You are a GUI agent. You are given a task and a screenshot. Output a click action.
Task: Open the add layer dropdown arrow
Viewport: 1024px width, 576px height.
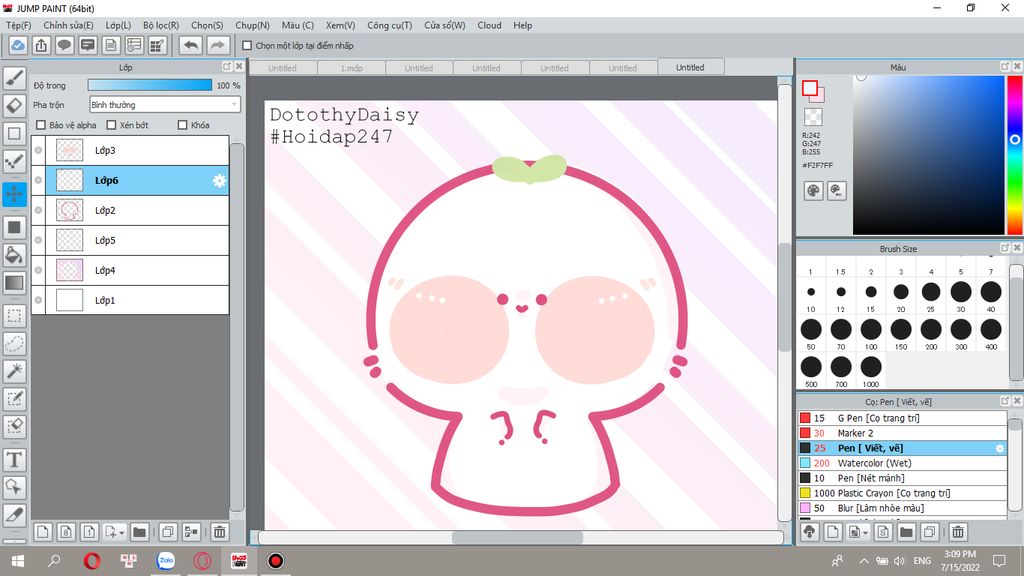pos(121,533)
